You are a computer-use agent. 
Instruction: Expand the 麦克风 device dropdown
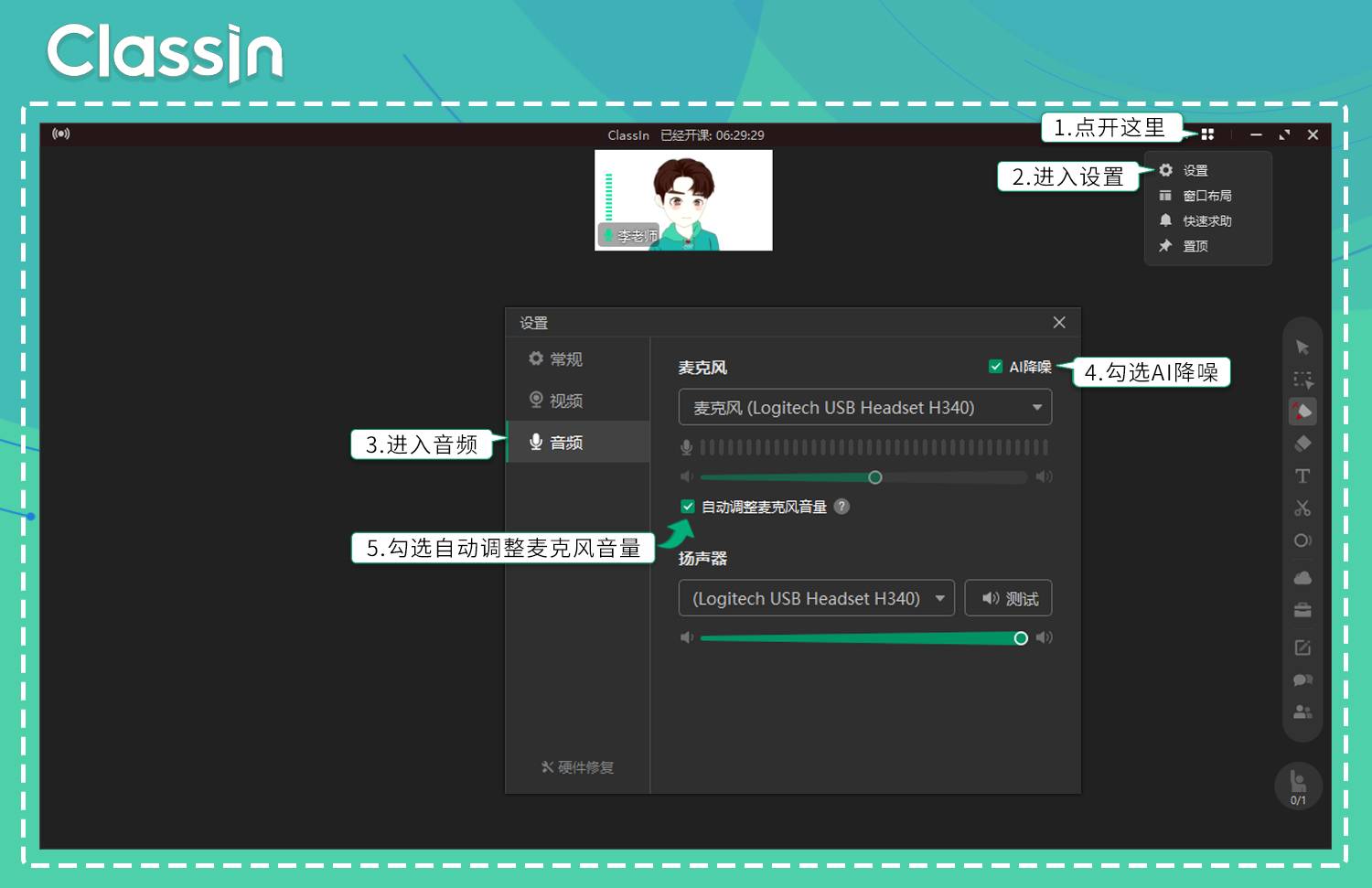865,407
